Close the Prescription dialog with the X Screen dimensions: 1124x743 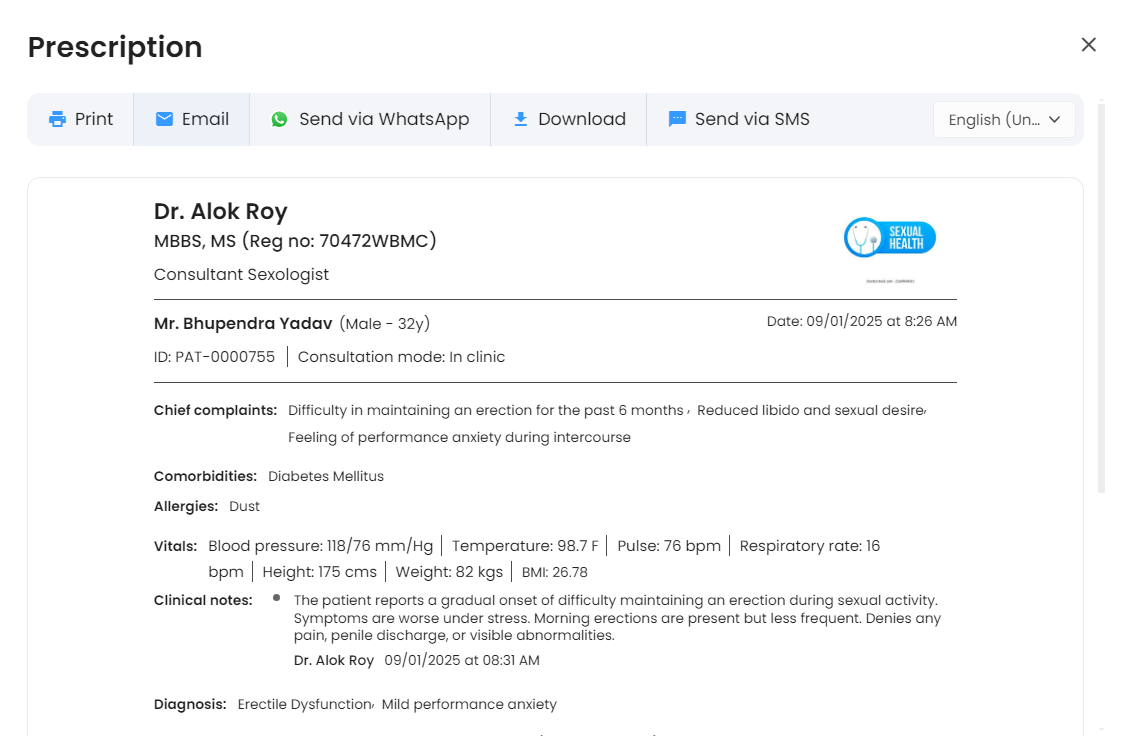pos(1089,45)
